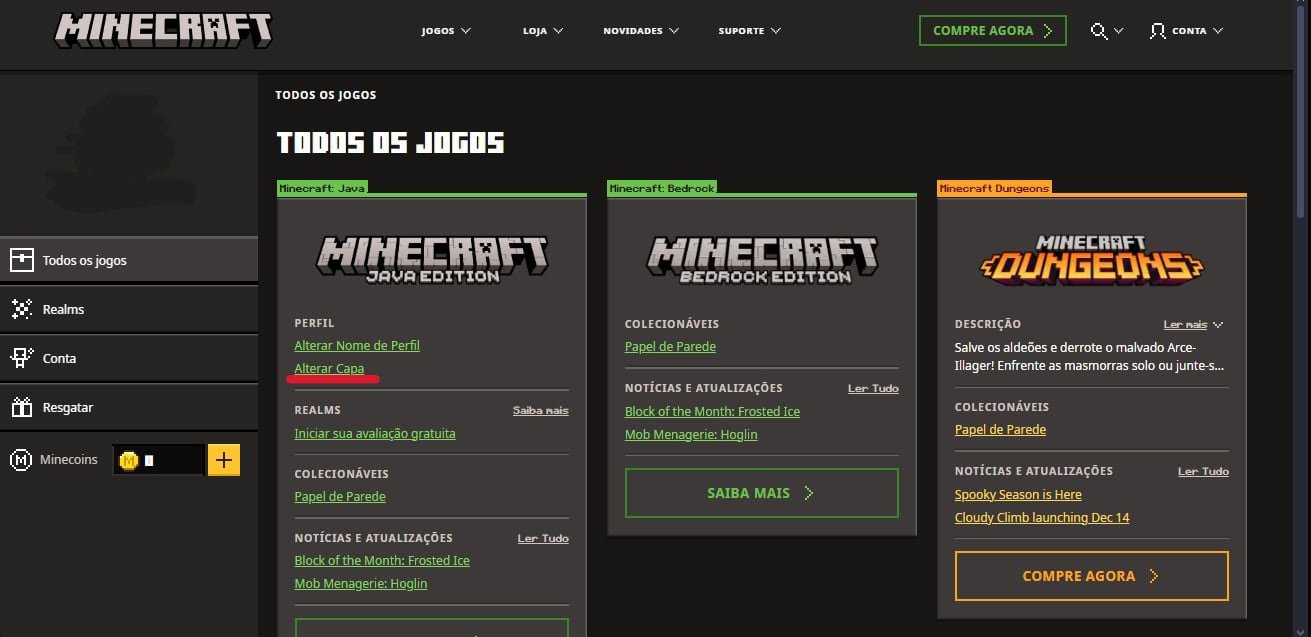Image resolution: width=1311 pixels, height=637 pixels.
Task: Open Realms in the sidebar
Action: click(129, 309)
